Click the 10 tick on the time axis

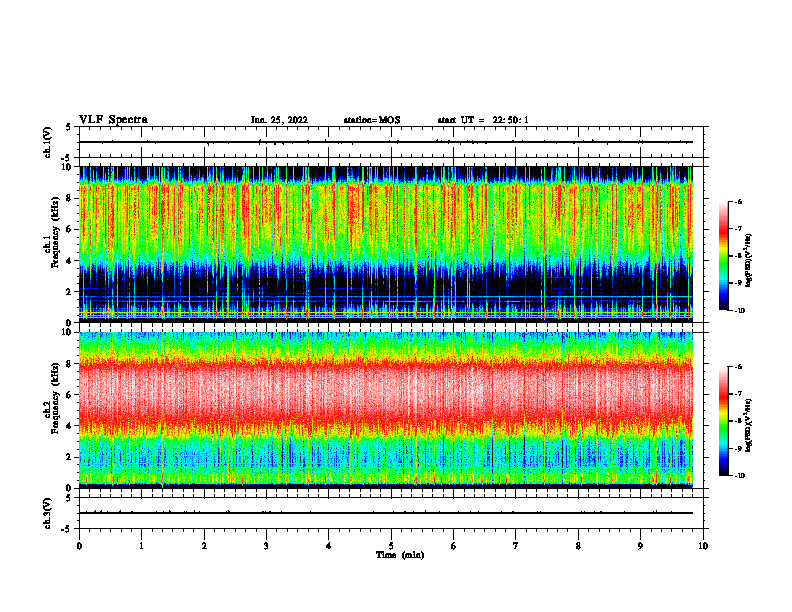[703, 546]
